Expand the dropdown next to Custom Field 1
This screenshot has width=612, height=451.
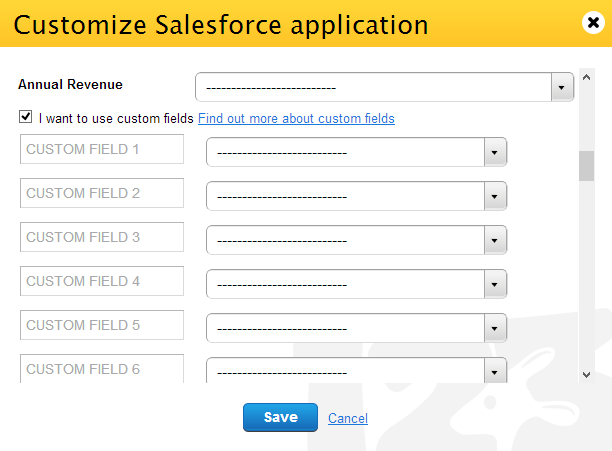click(356, 152)
